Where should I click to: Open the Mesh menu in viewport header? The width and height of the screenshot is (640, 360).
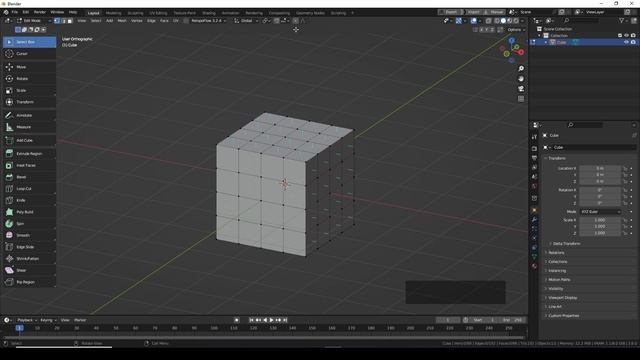(122, 20)
